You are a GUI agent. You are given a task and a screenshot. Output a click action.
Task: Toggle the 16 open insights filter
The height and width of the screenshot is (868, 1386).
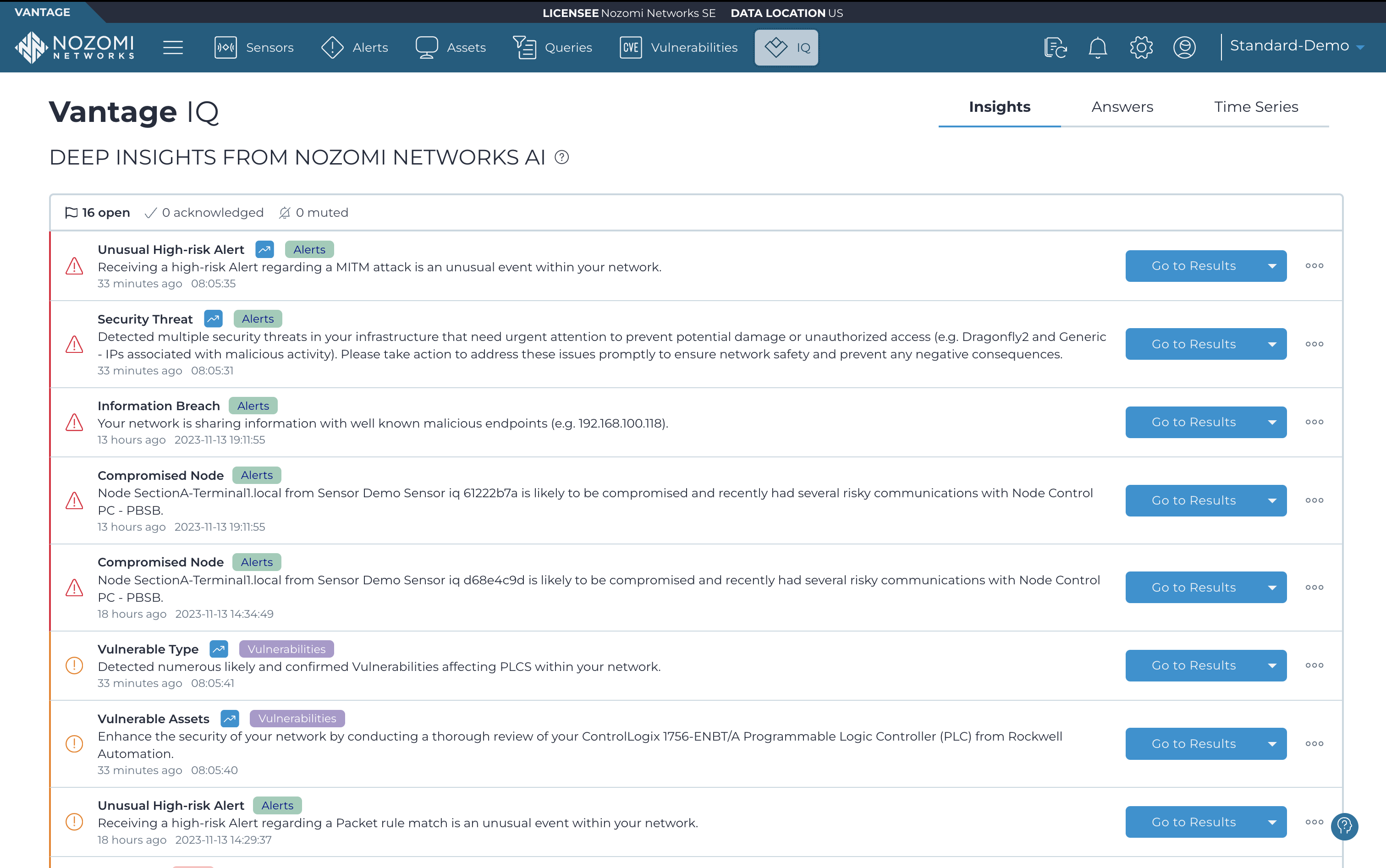coord(97,212)
